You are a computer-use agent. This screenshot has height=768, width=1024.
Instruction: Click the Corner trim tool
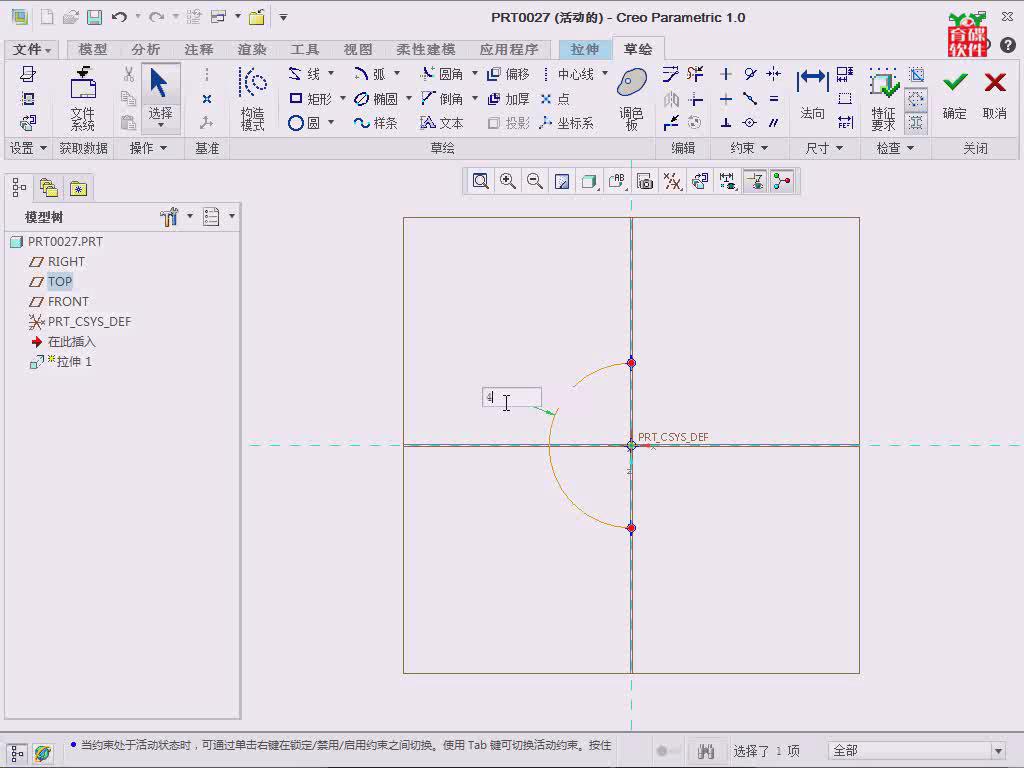coord(696,99)
